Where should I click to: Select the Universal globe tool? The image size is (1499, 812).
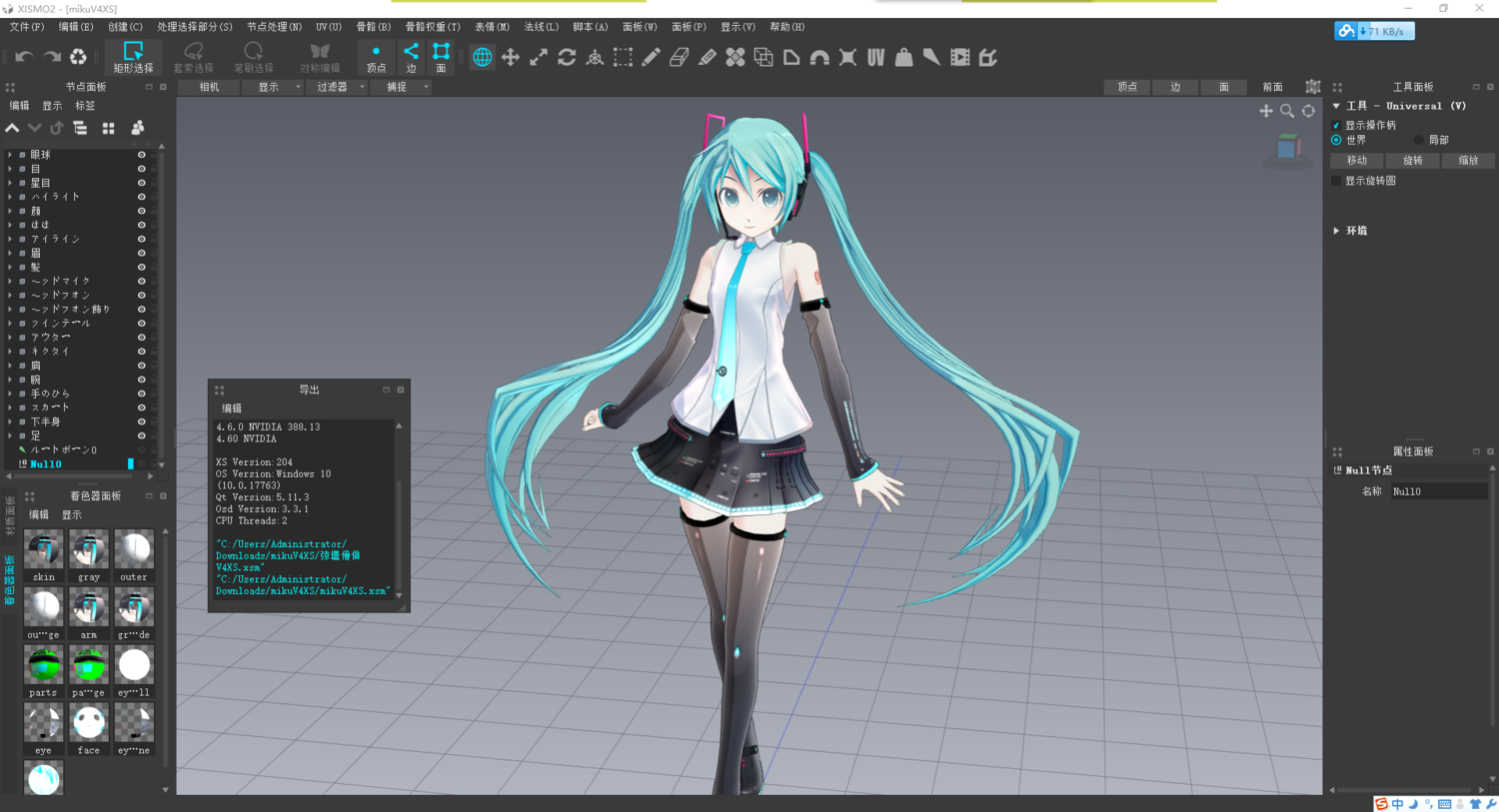(x=482, y=57)
